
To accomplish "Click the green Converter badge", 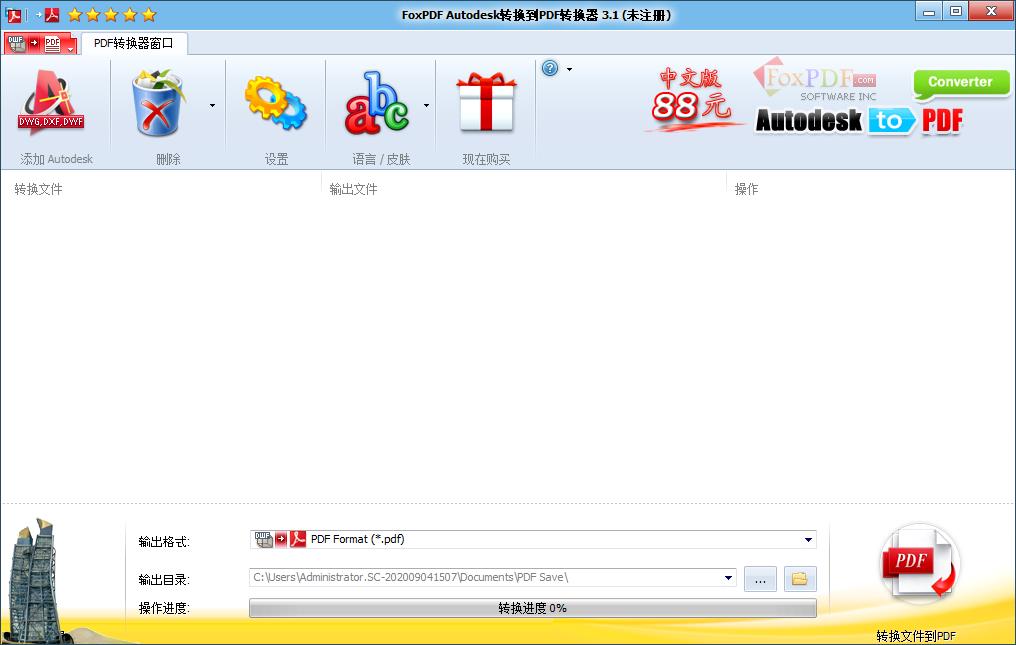I will pos(962,84).
